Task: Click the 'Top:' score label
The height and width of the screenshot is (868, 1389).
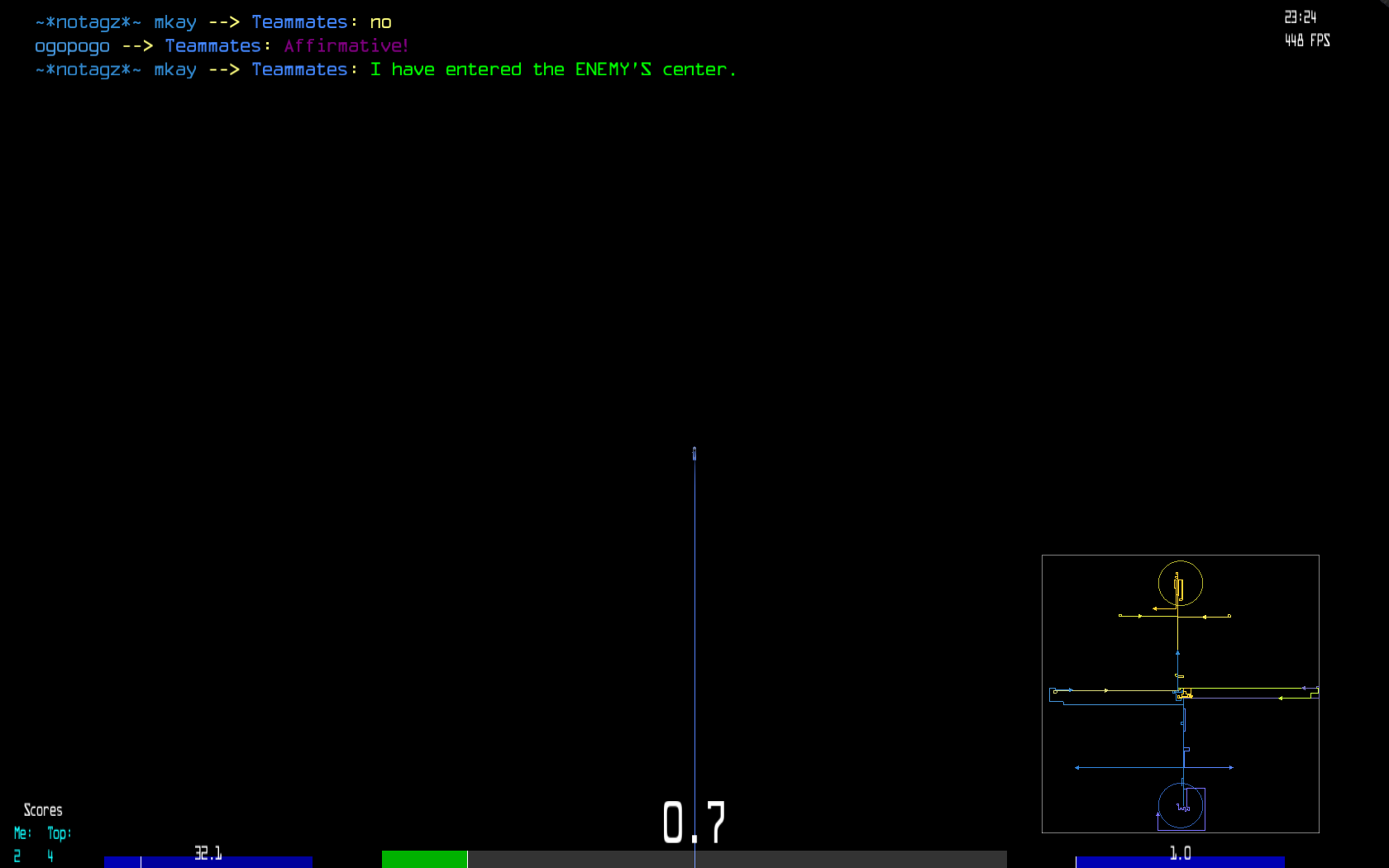Action: coord(59,833)
